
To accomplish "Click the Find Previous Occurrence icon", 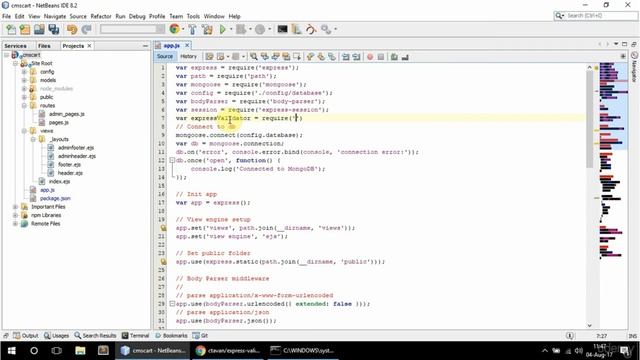I will tap(264, 57).
